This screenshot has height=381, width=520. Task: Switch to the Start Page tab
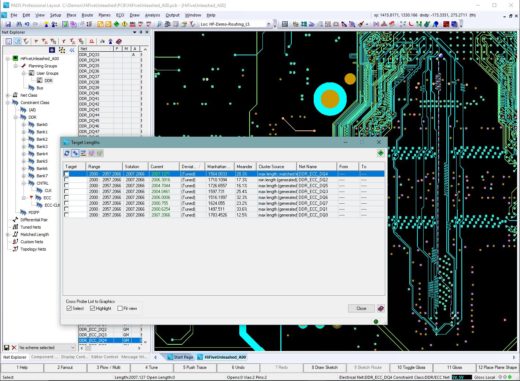(180, 357)
